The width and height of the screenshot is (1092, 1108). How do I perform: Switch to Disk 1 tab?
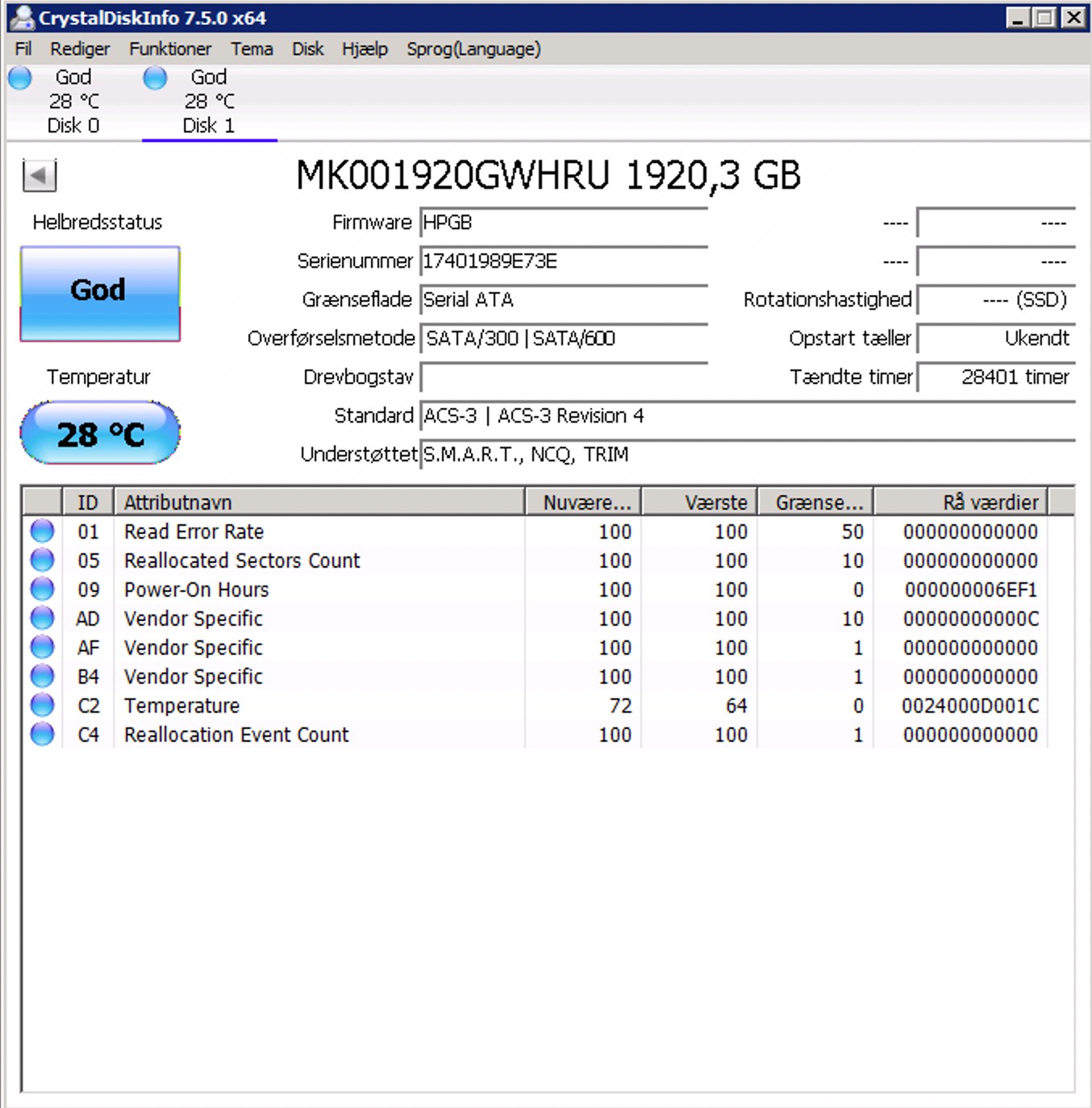[209, 101]
